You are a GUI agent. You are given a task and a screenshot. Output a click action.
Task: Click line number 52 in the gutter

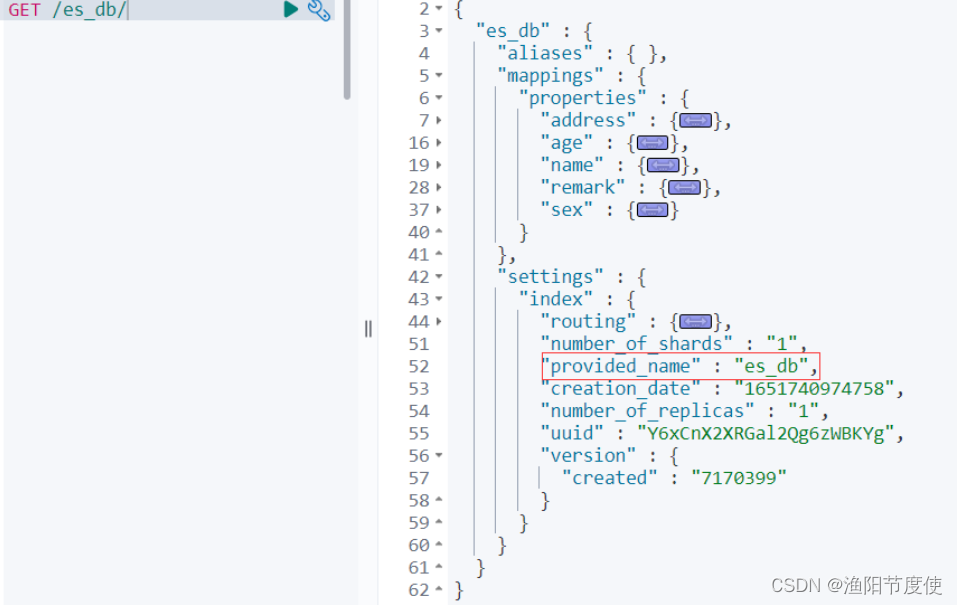(x=419, y=367)
